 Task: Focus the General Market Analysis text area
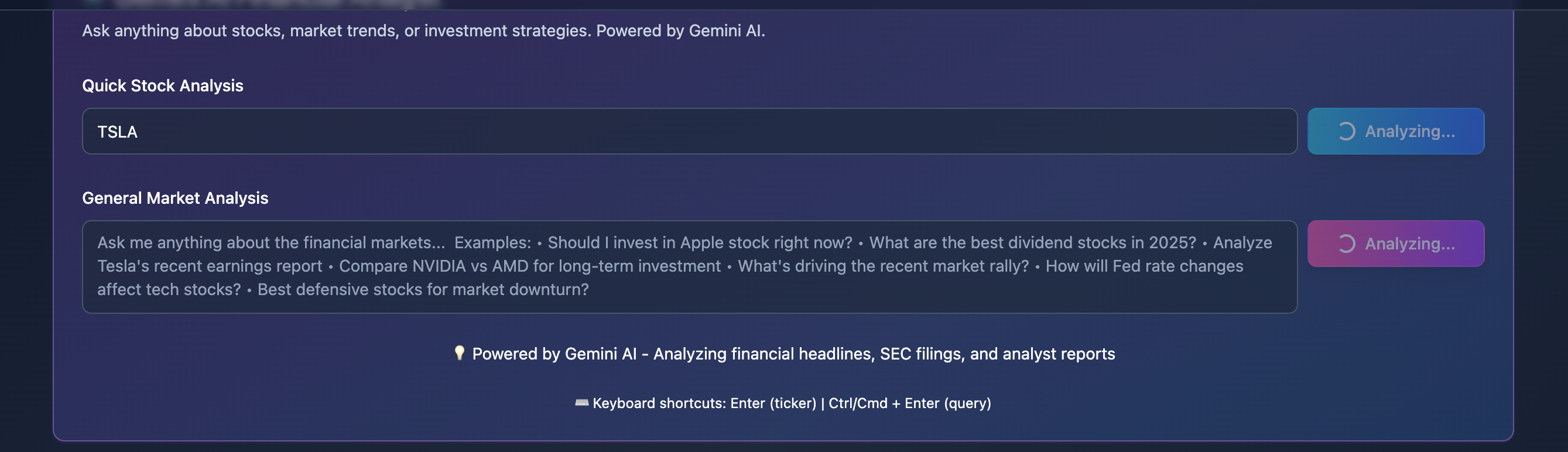pos(689,266)
